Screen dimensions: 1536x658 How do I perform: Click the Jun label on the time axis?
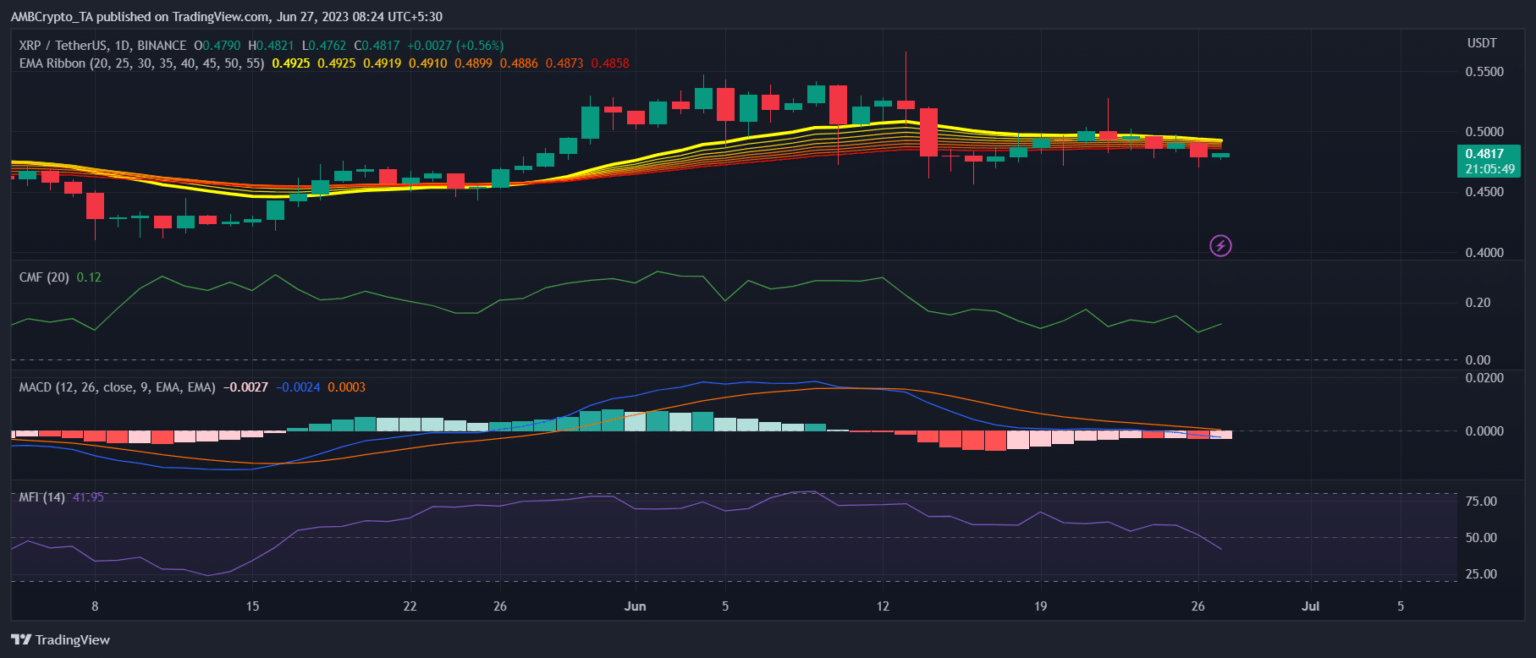[x=634, y=606]
